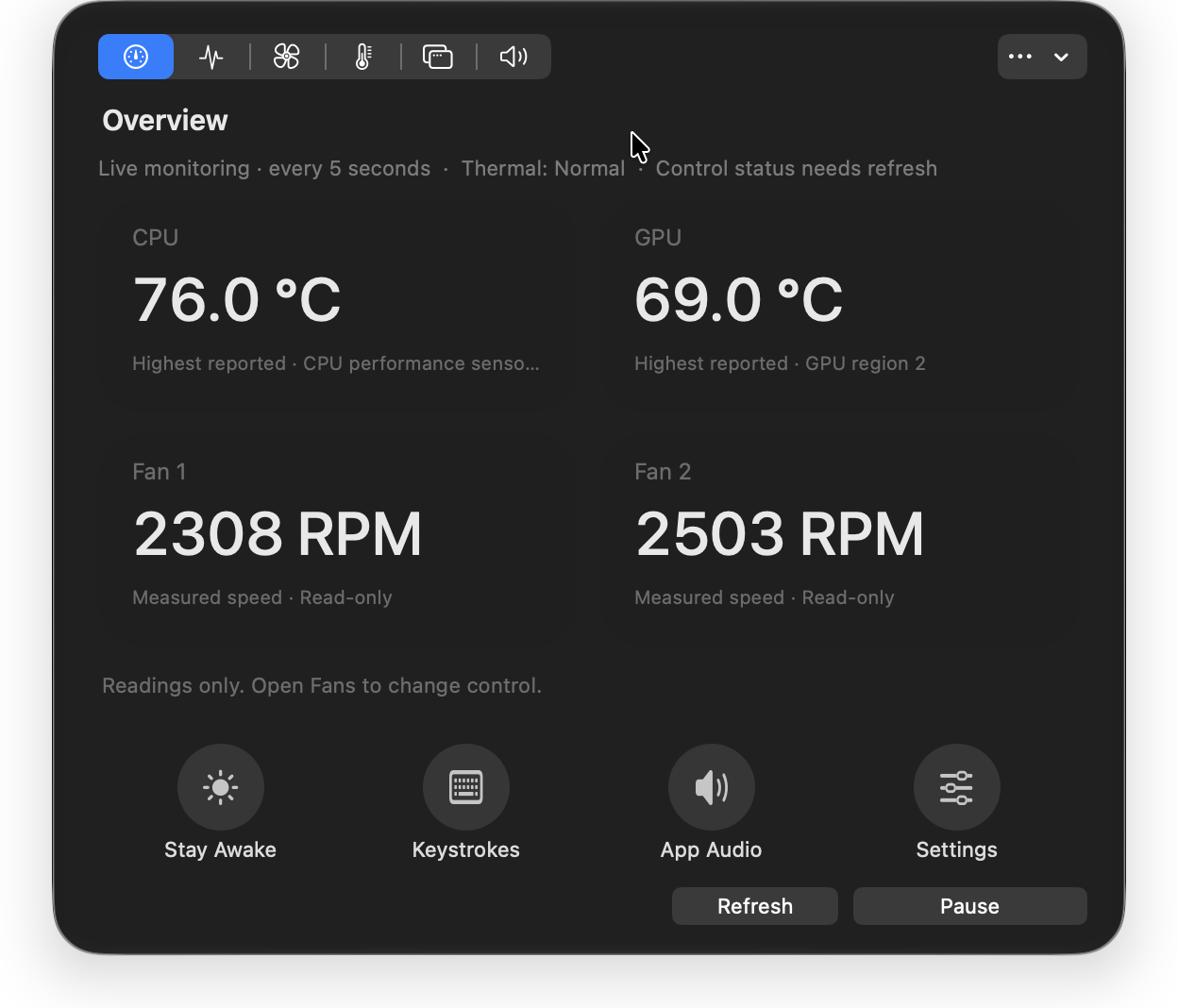Open the thermometer temperatures tab
Screen dimensions: 1178x1008
[x=362, y=57]
